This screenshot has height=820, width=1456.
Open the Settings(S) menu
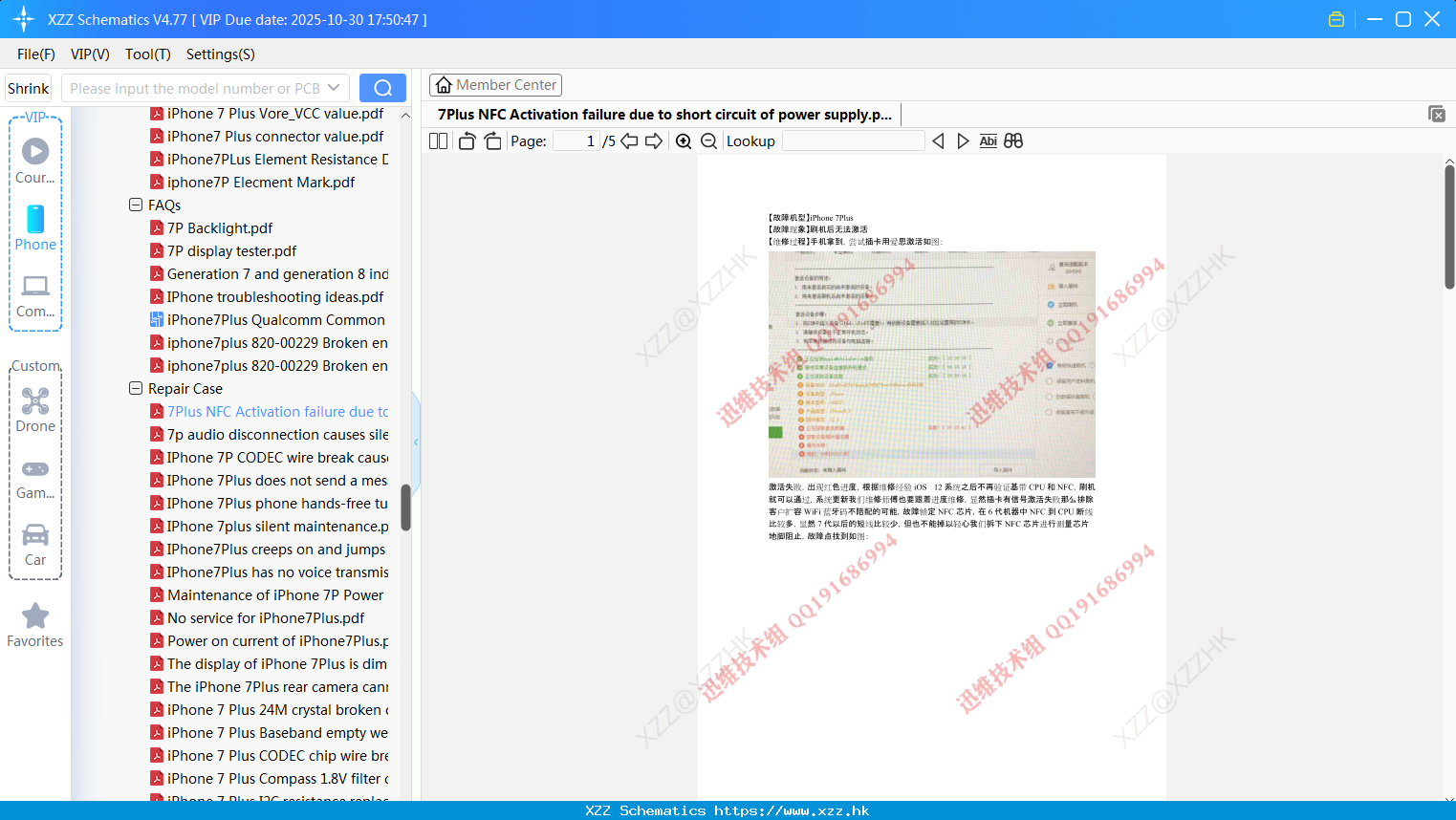(x=221, y=54)
